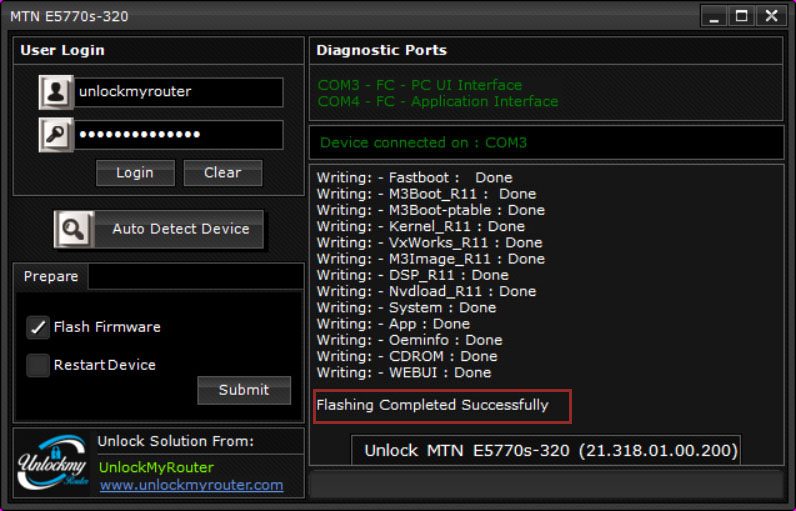Maximize the MTN E5770s-320 window
Viewport: 796px width, 511px height.
[741, 16]
